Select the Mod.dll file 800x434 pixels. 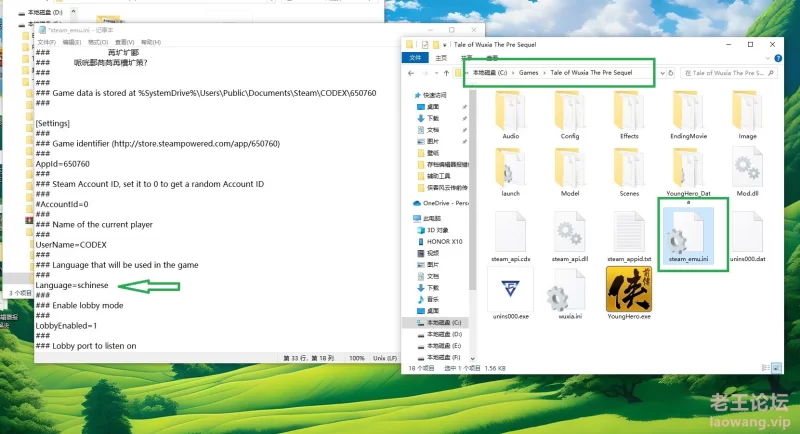(747, 172)
